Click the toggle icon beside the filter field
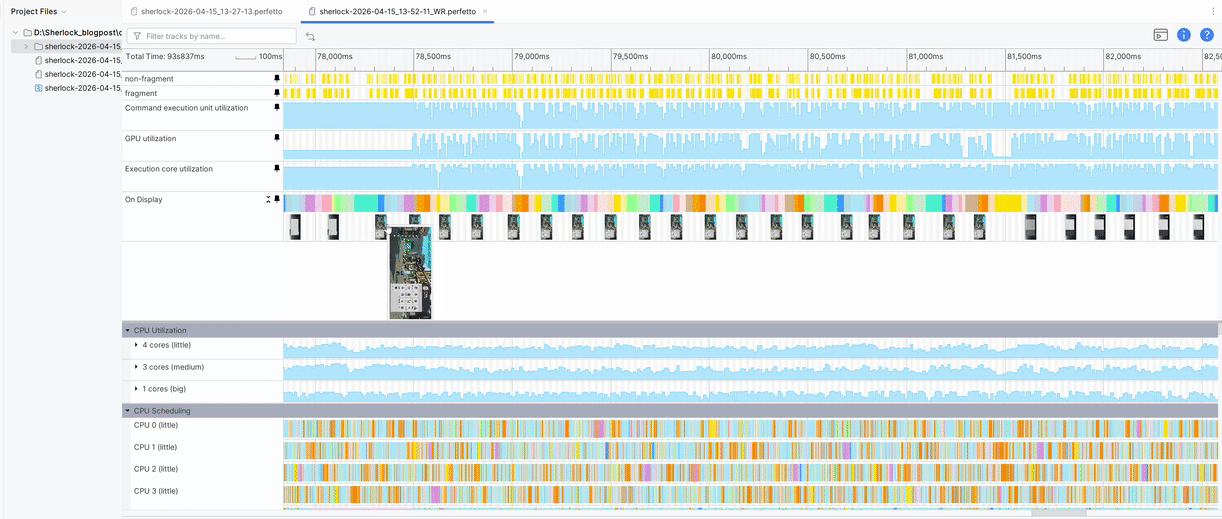This screenshot has height=519, width=1222. (310, 36)
